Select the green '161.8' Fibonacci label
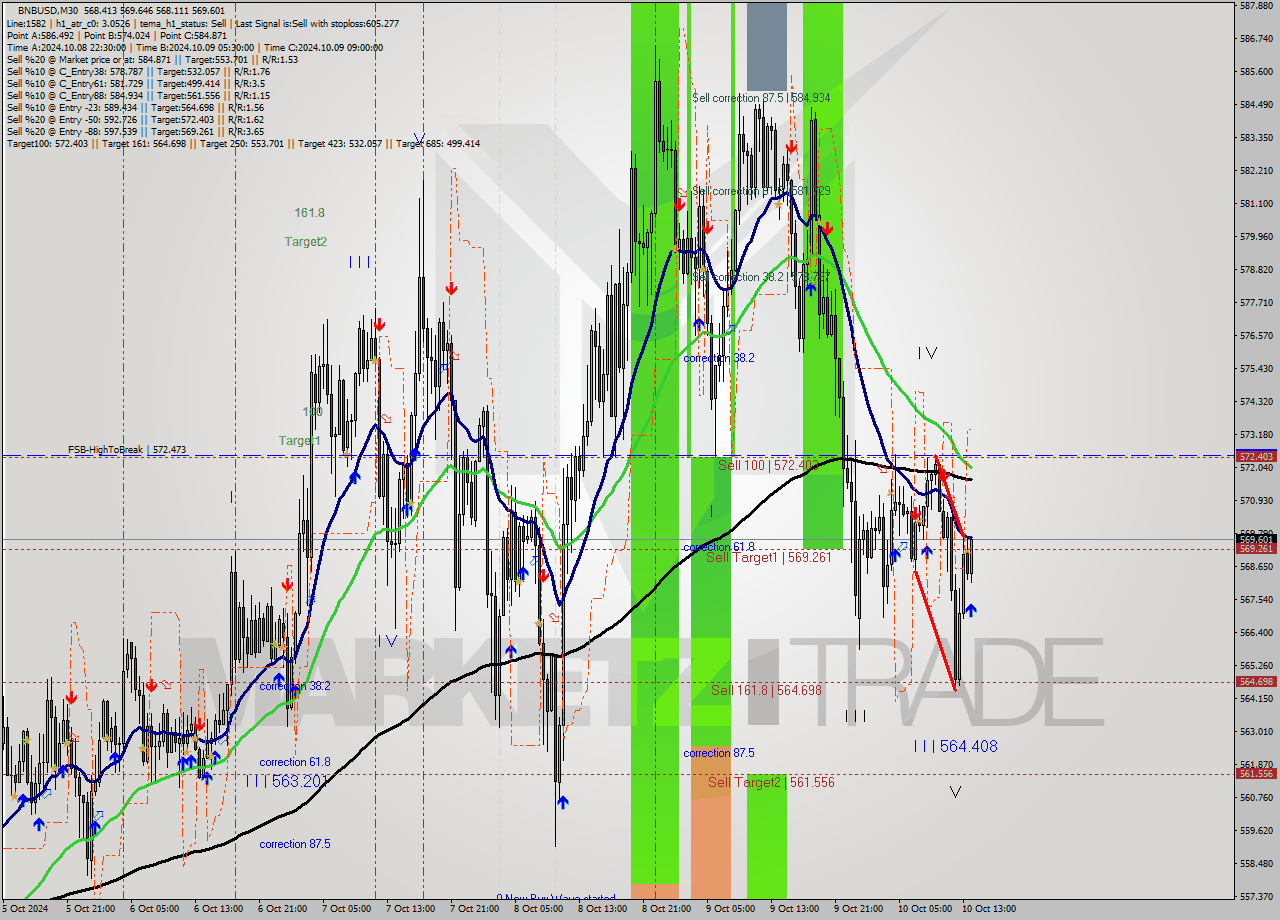This screenshot has width=1280, height=920. [x=309, y=213]
